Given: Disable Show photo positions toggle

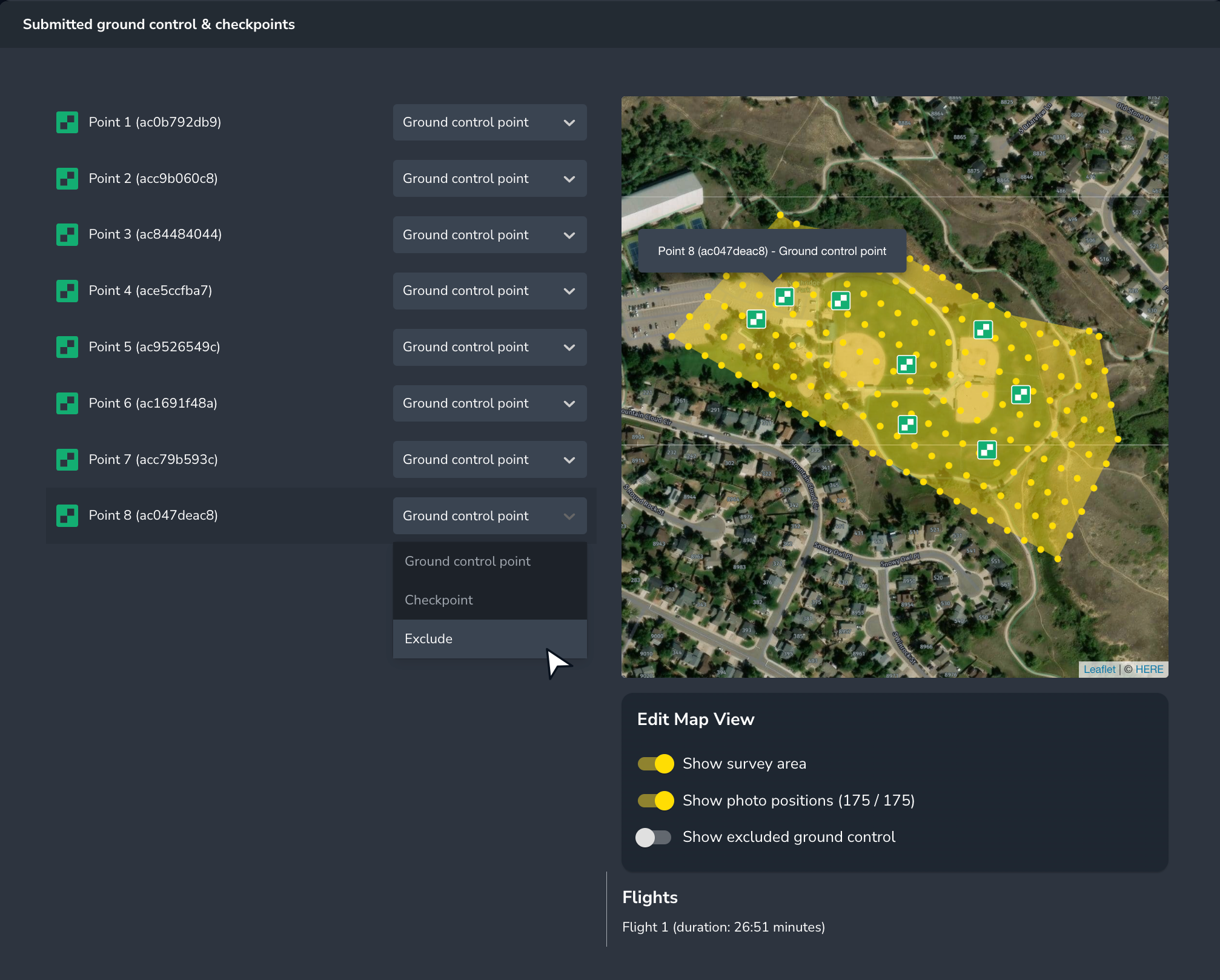Looking at the screenshot, I should click(x=655, y=801).
